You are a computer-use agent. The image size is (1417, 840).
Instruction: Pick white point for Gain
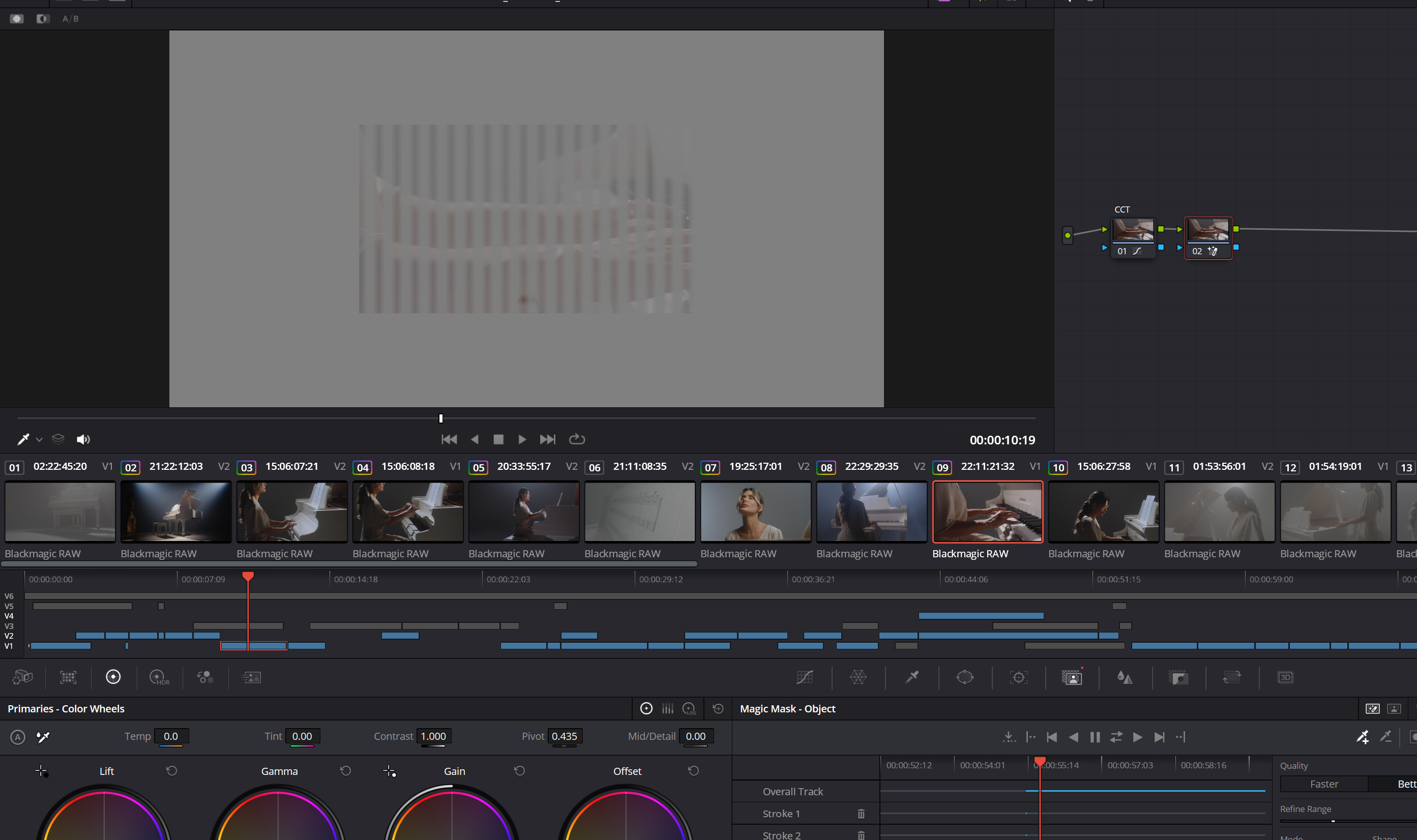[390, 771]
